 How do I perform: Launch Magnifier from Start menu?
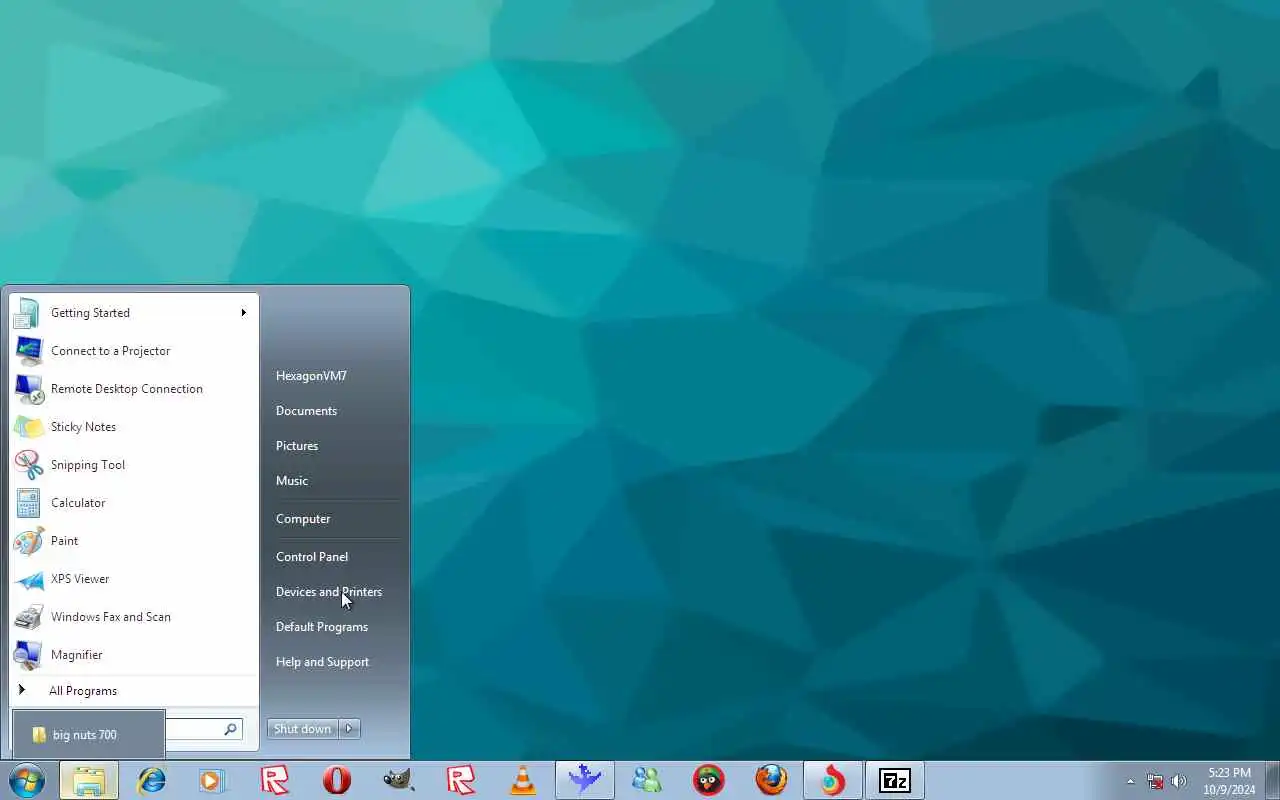(134, 655)
